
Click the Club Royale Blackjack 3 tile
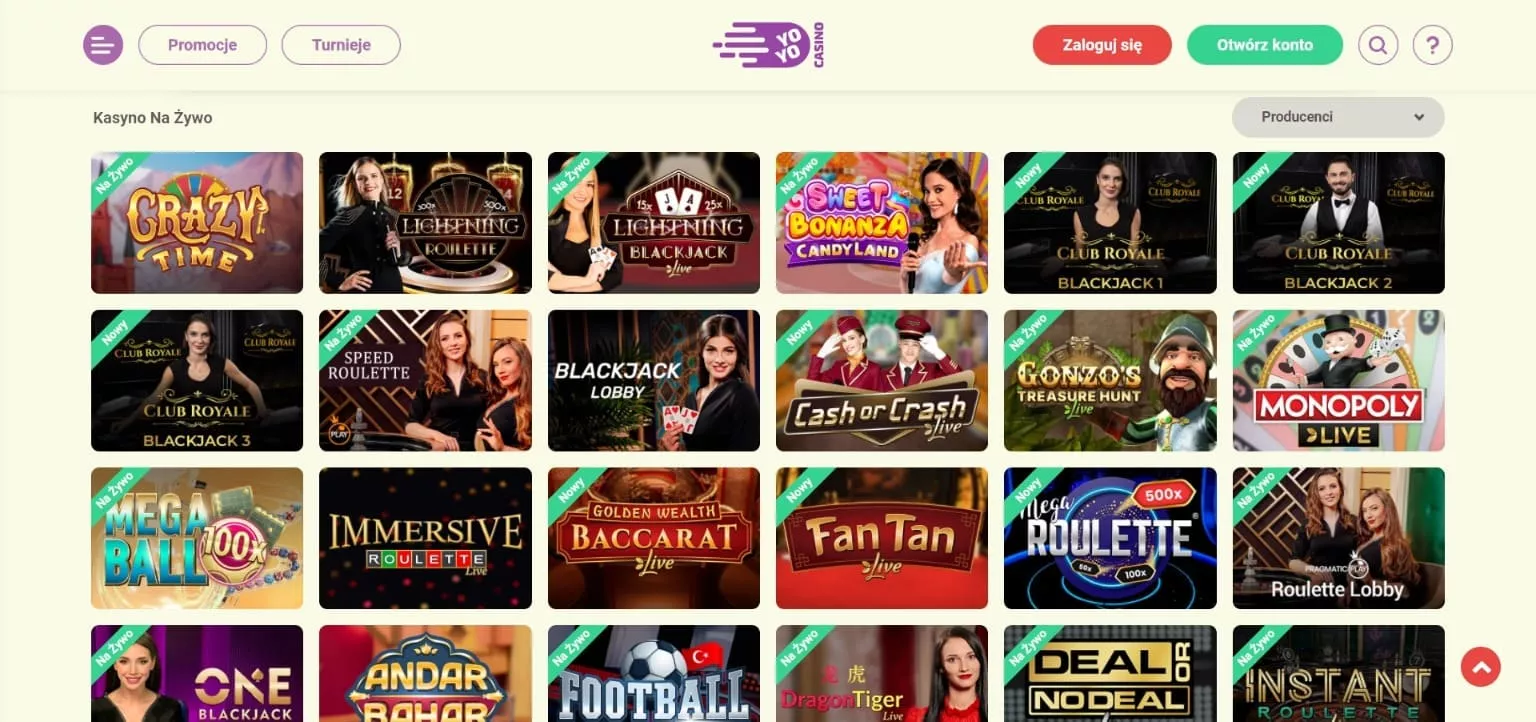[x=197, y=381]
